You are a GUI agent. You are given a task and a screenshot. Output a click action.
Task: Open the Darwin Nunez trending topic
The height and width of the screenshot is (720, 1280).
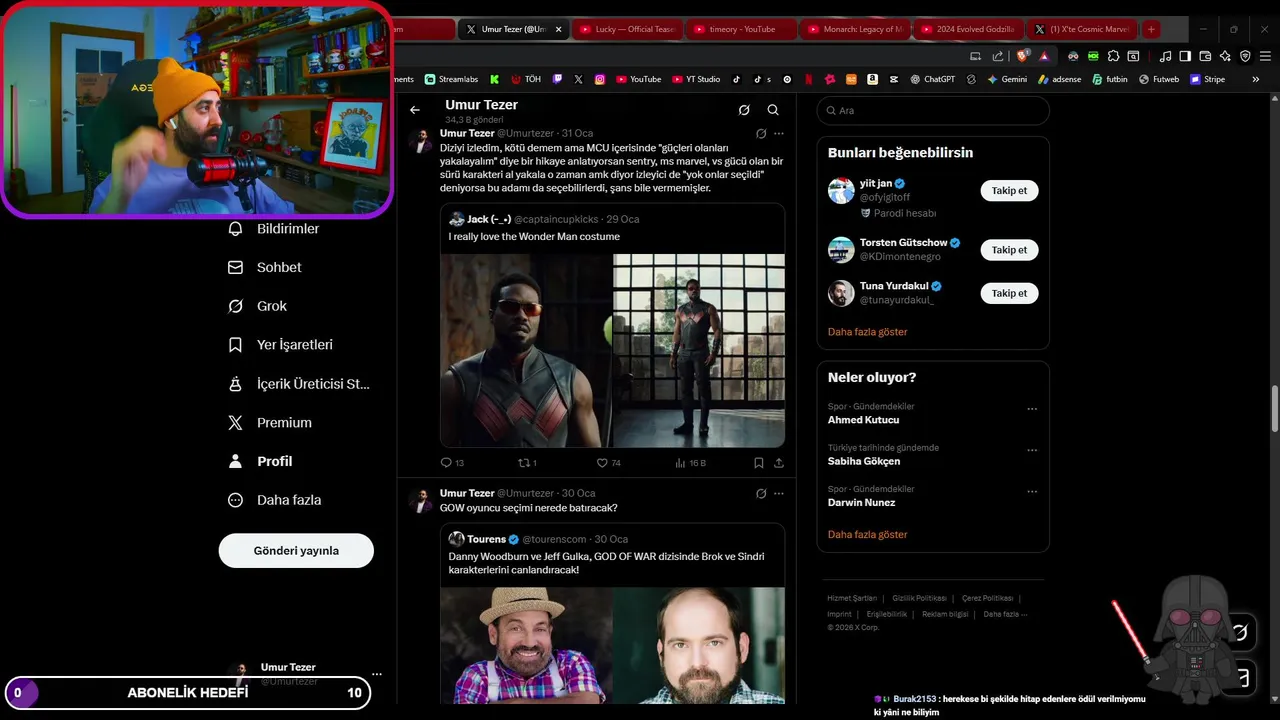point(861,503)
